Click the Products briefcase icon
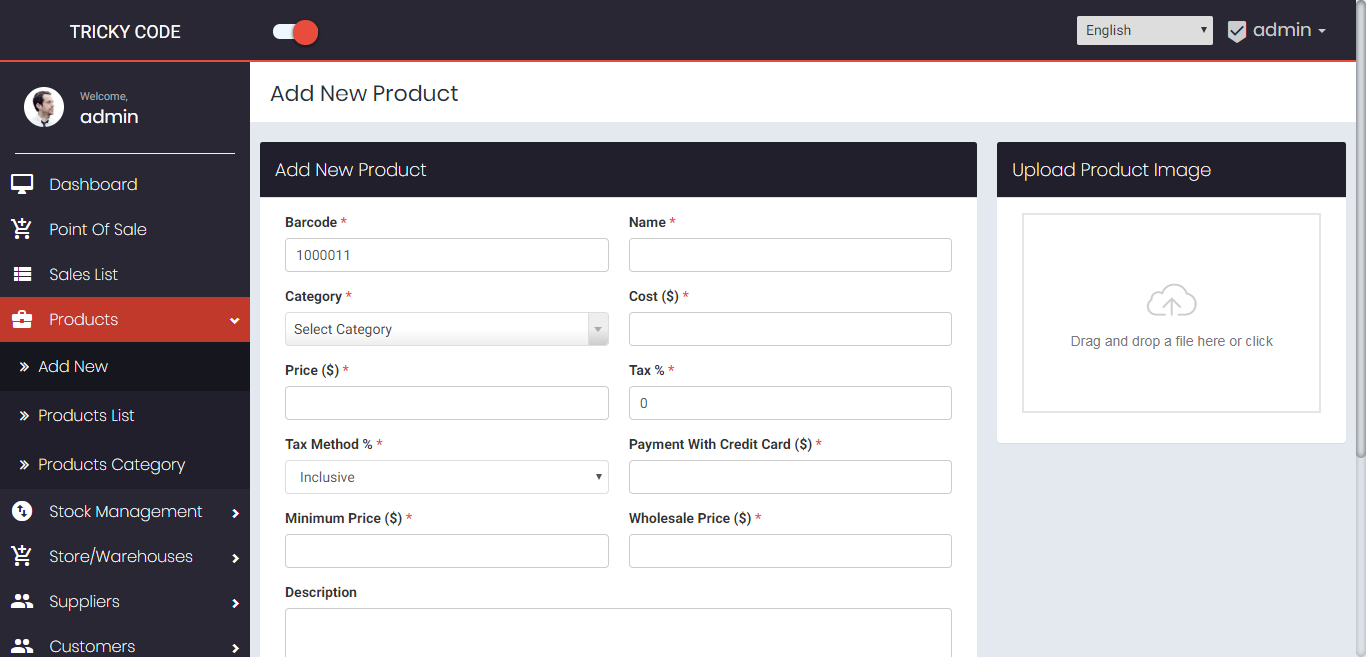1366x657 pixels. coord(22,319)
